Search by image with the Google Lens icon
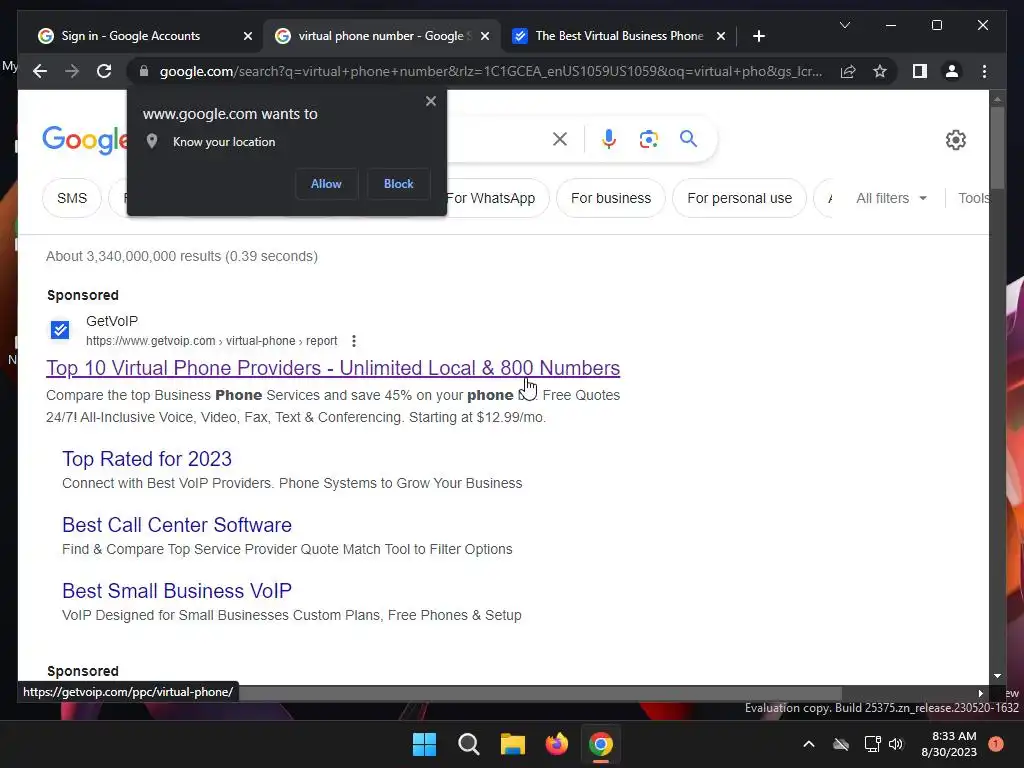 (x=648, y=139)
